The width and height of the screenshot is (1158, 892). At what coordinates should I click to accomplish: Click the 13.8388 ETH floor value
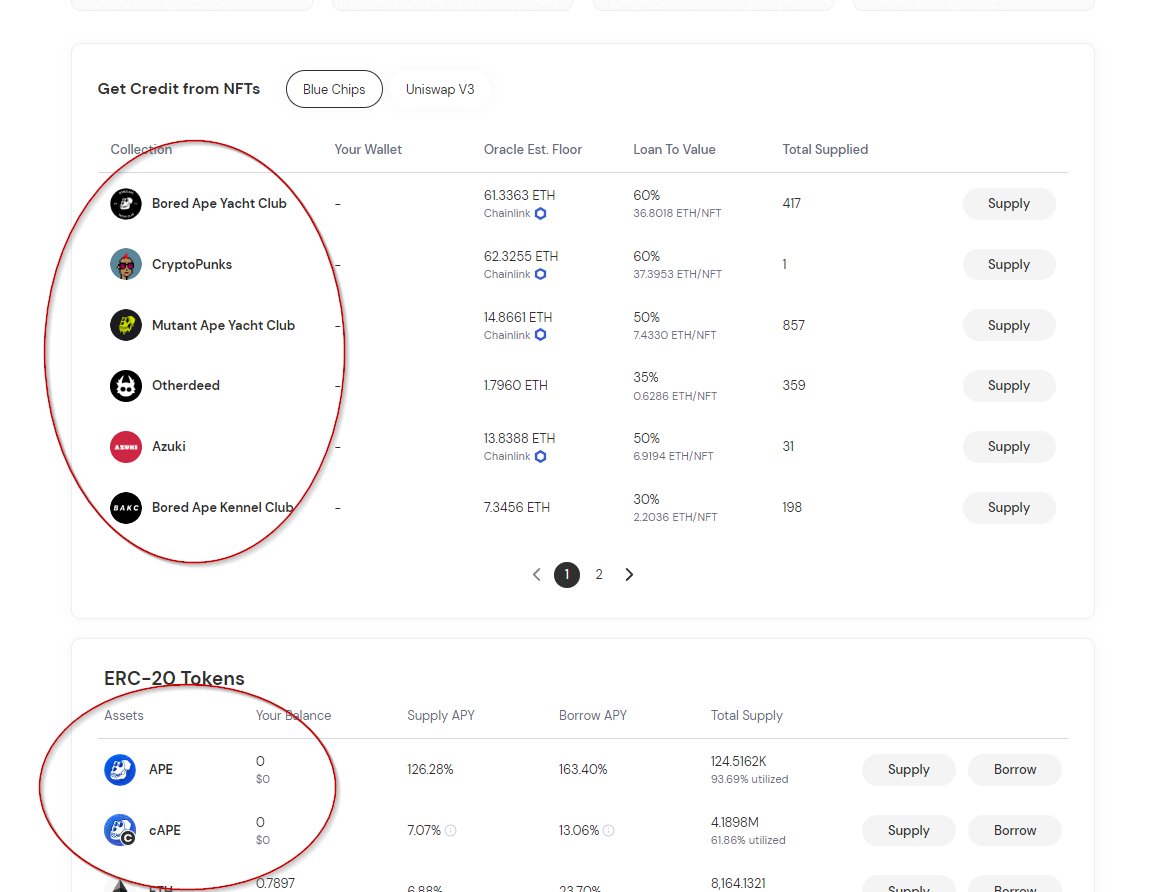[x=519, y=439]
